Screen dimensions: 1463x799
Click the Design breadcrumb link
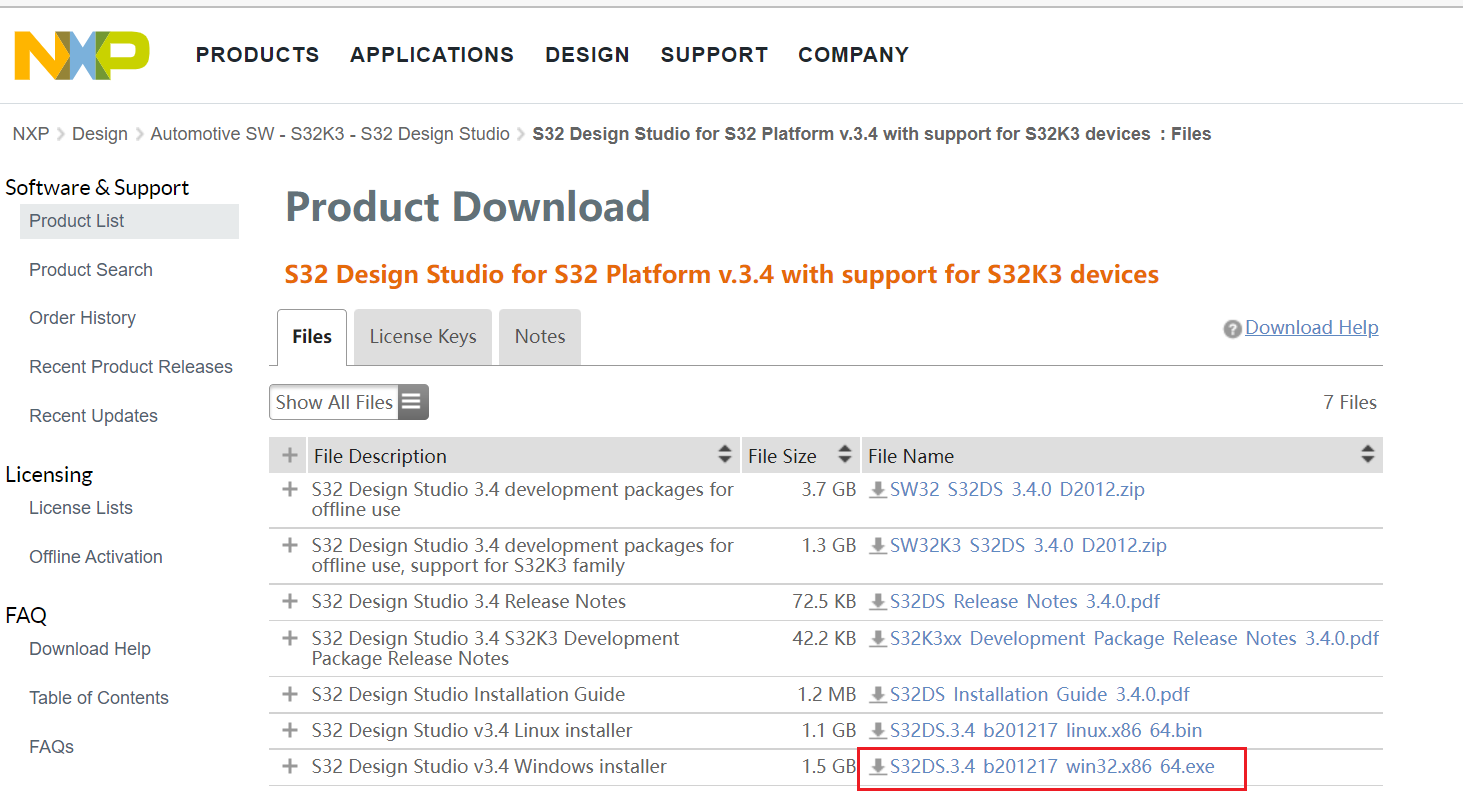100,134
